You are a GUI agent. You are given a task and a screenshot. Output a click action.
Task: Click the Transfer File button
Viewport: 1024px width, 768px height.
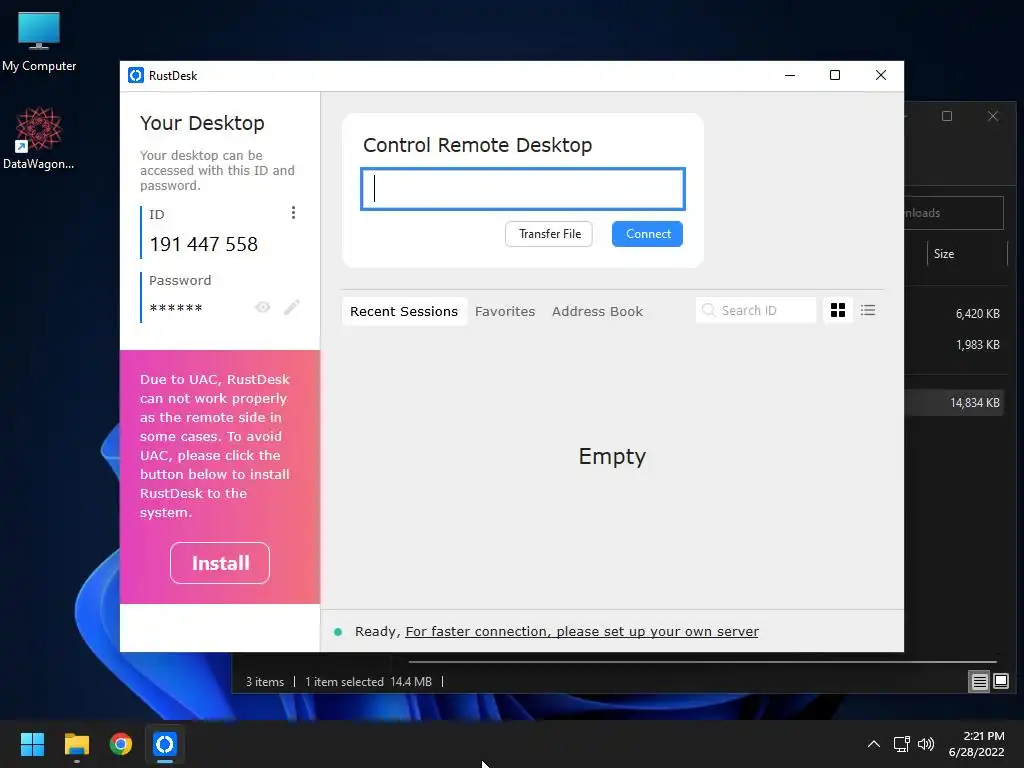pos(549,234)
